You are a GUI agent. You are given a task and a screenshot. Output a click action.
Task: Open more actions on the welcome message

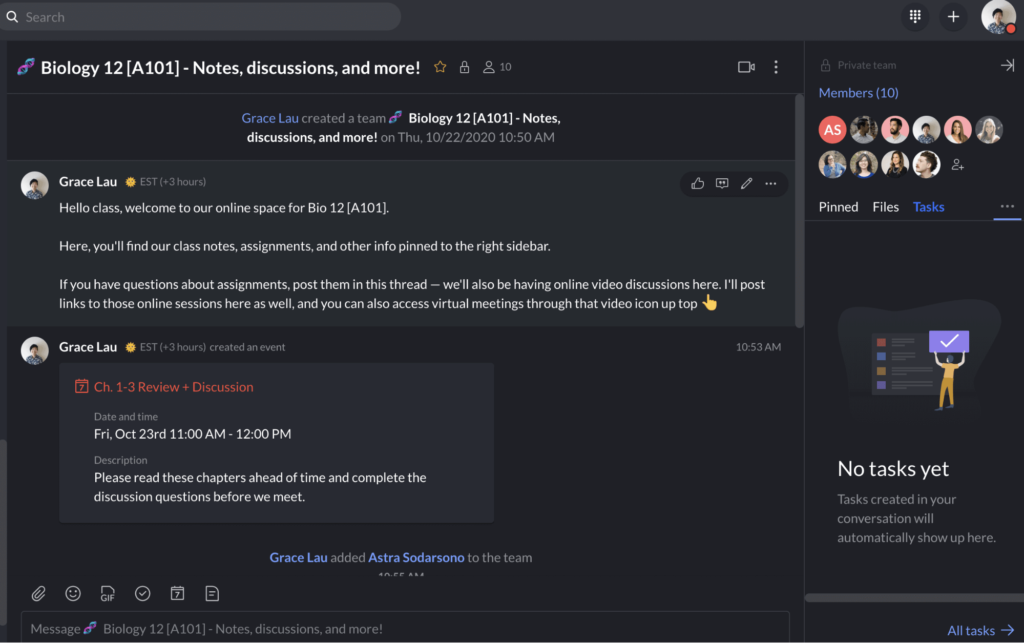point(770,183)
